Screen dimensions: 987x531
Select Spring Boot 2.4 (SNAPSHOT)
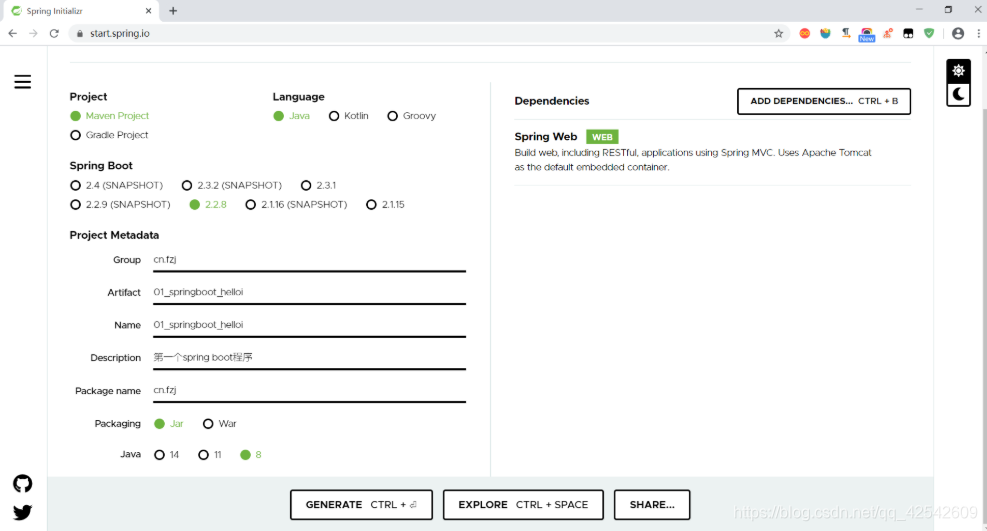pyautogui.click(x=116, y=186)
